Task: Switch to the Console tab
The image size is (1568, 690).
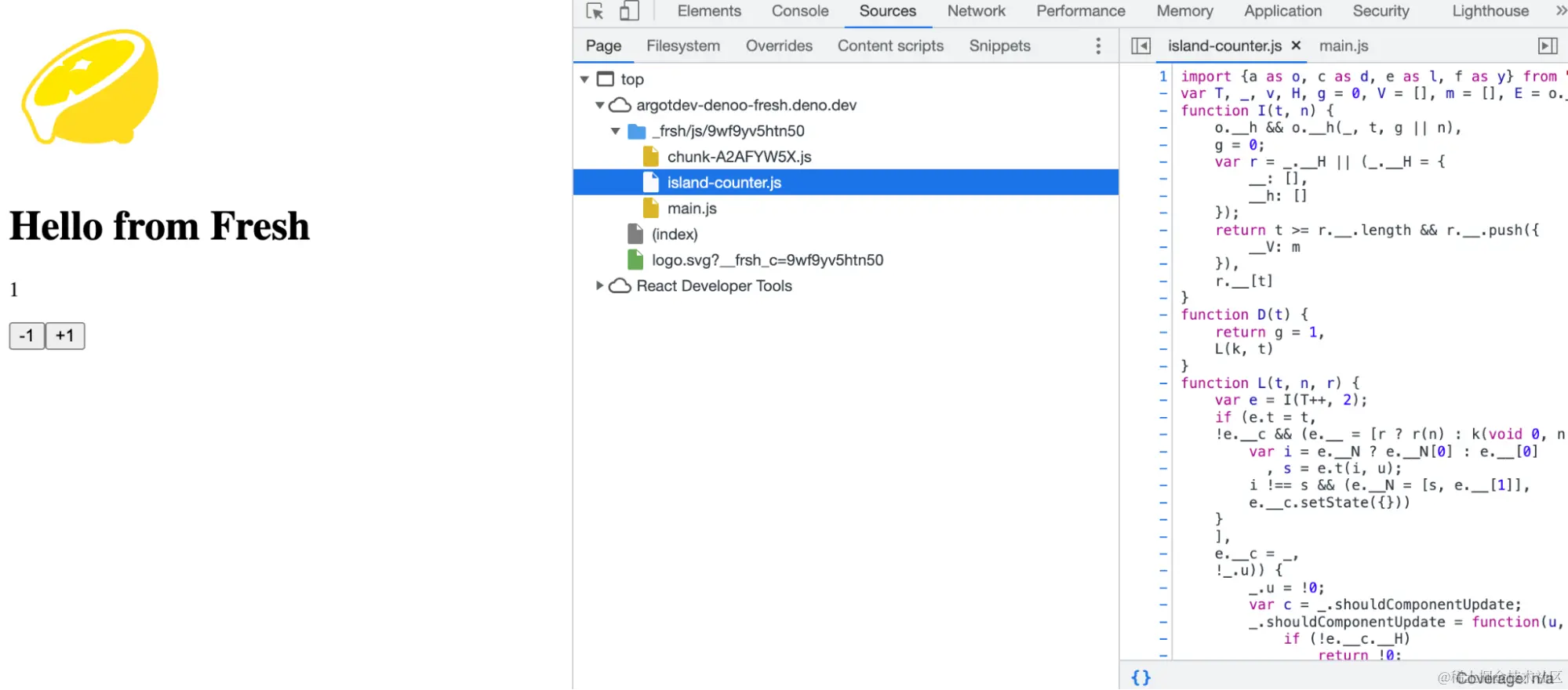Action: point(799,11)
